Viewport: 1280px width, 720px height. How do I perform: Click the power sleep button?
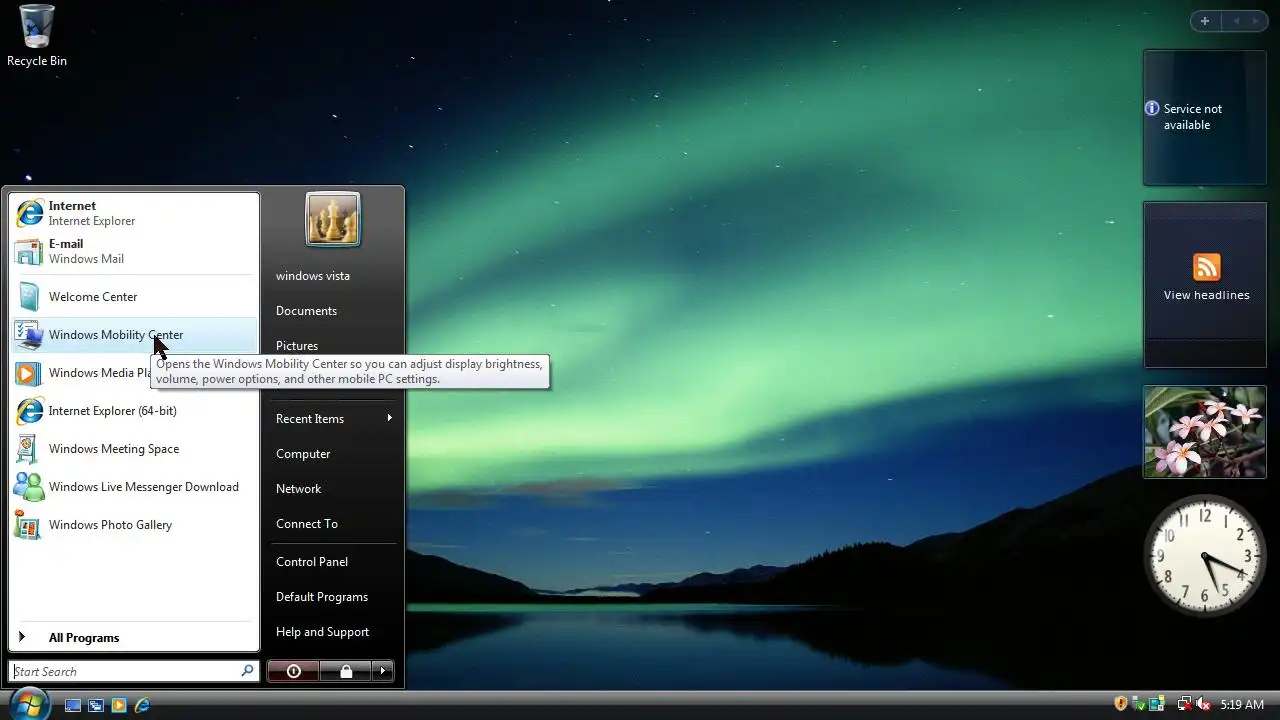(x=294, y=671)
